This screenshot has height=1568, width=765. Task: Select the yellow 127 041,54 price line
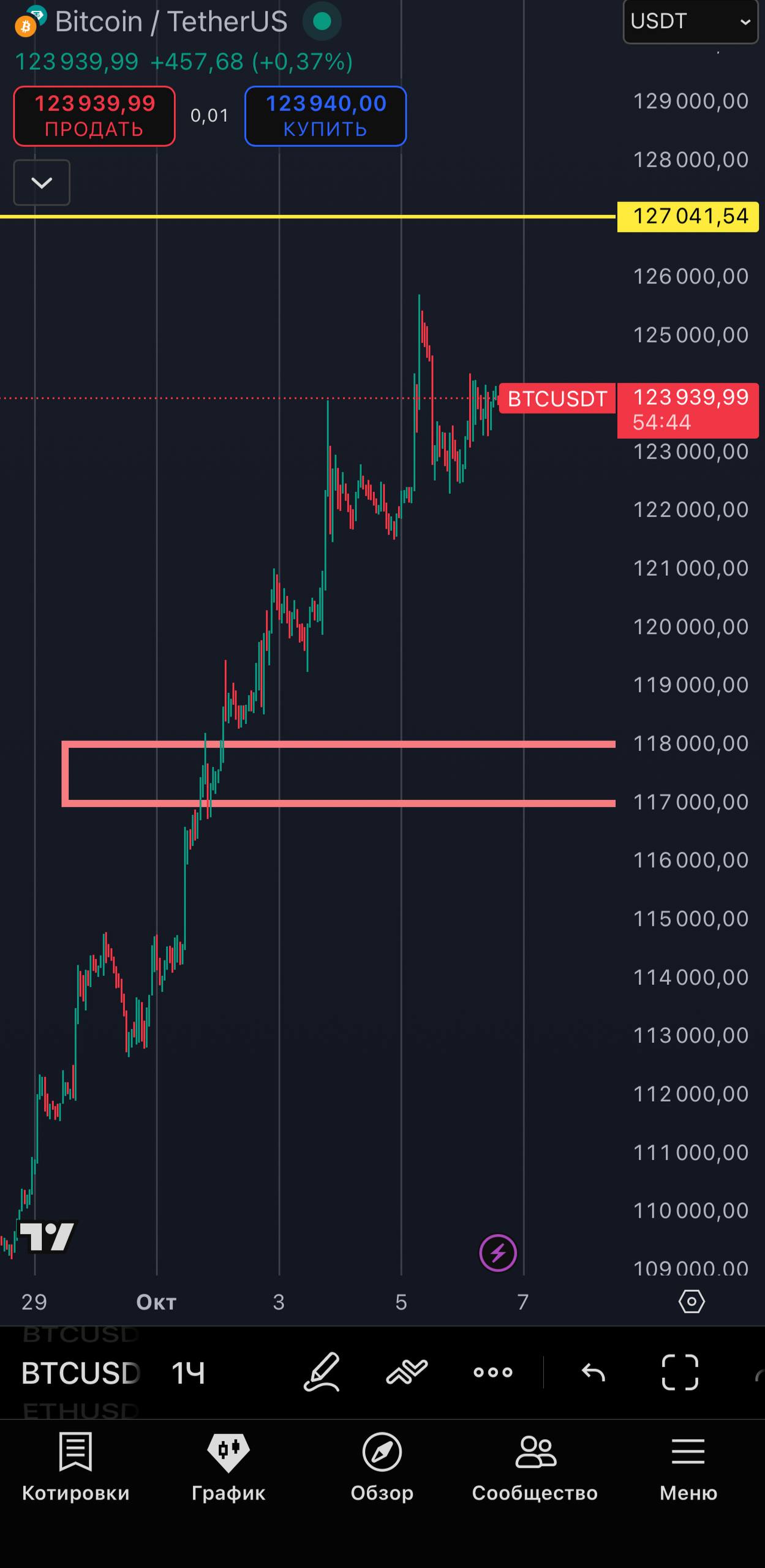[306, 216]
